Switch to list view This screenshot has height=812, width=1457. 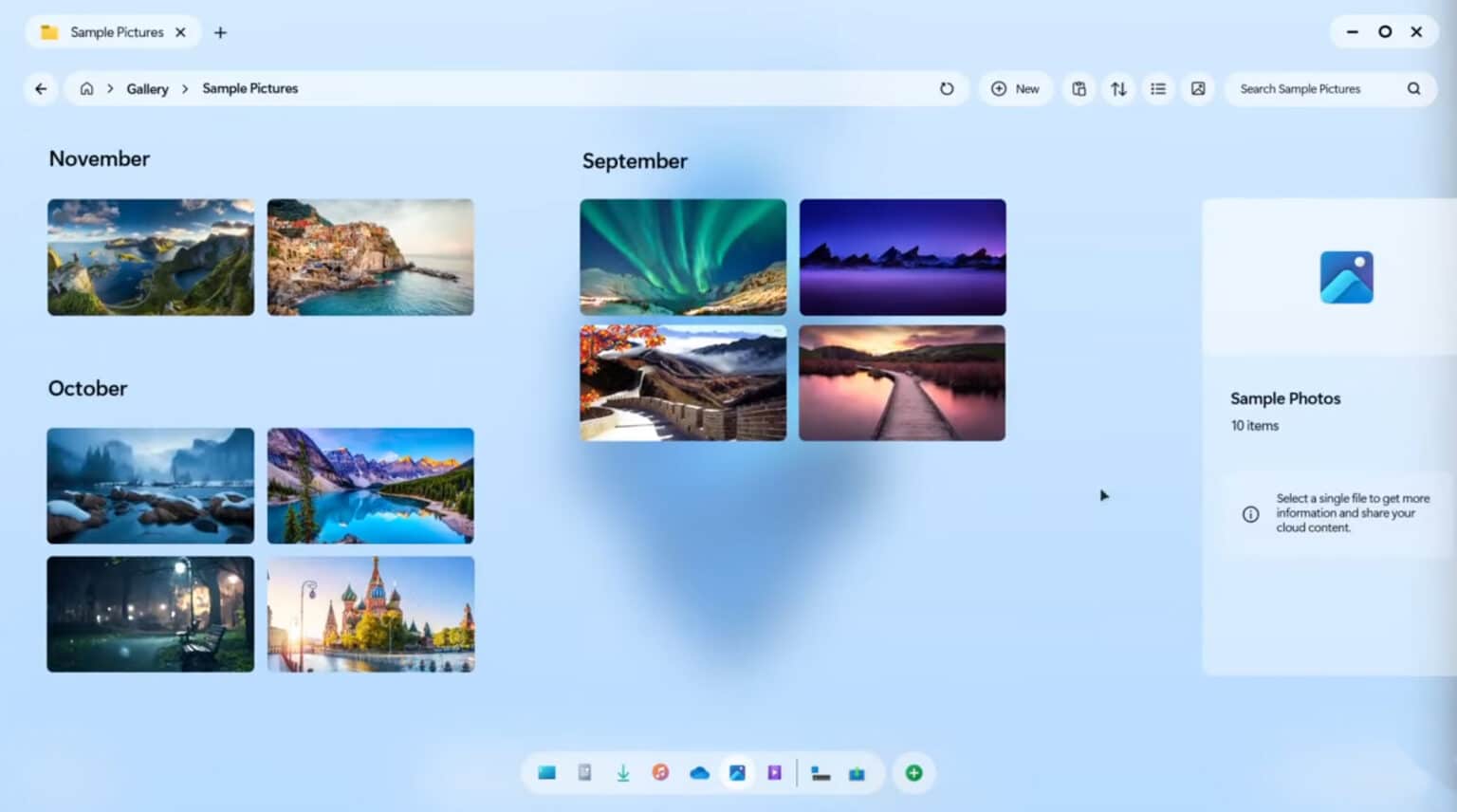1158,88
